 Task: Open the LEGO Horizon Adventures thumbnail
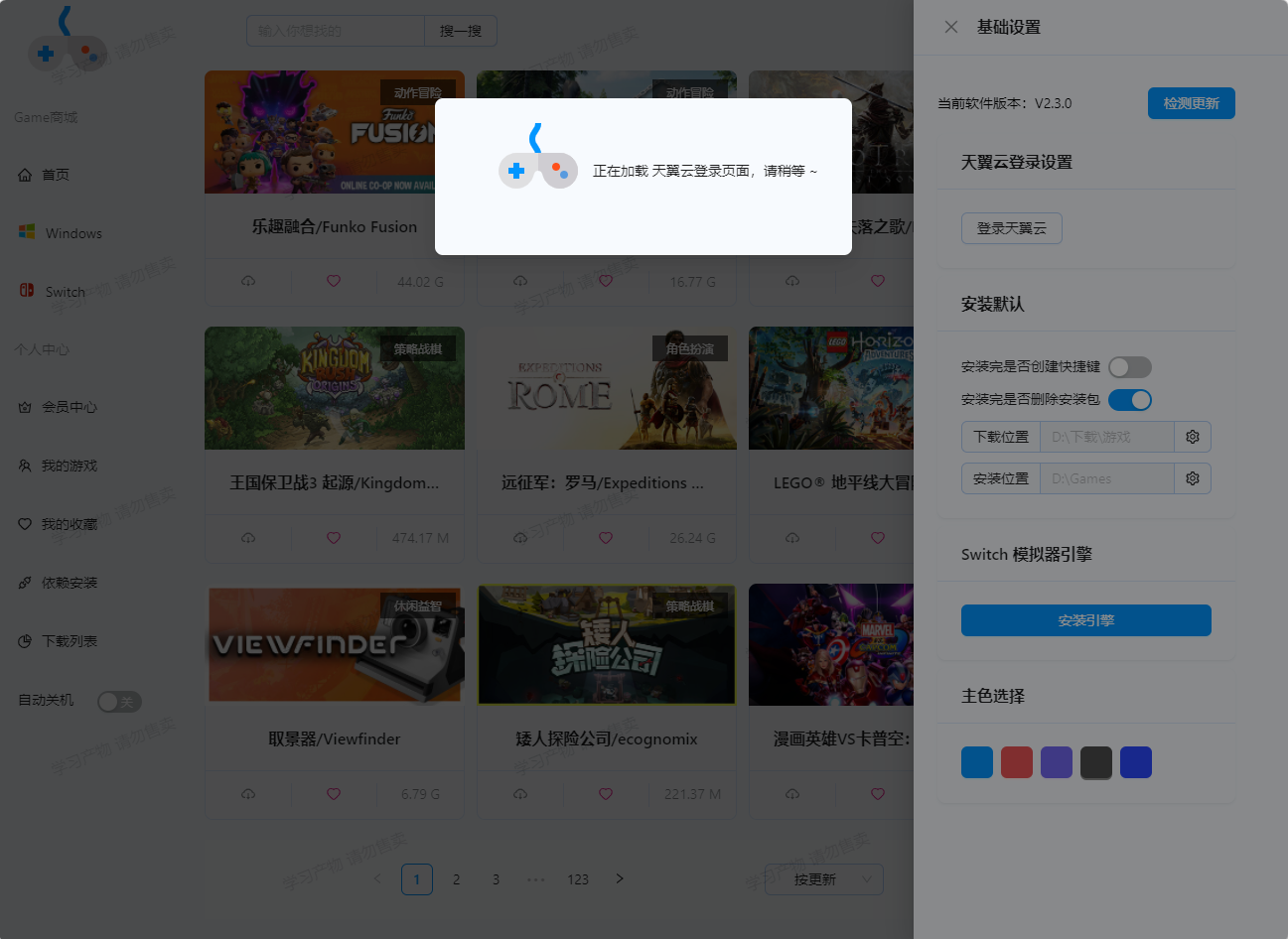pos(831,388)
